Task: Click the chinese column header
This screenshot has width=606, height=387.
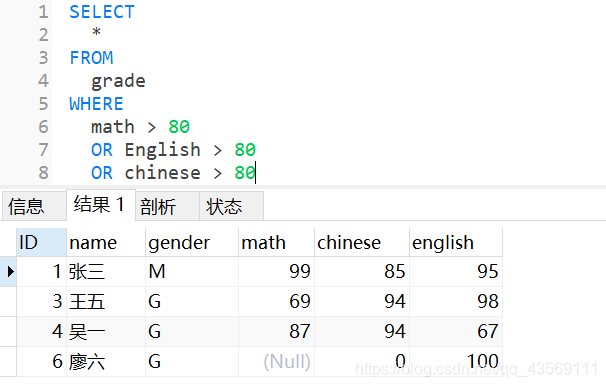Action: [x=362, y=242]
